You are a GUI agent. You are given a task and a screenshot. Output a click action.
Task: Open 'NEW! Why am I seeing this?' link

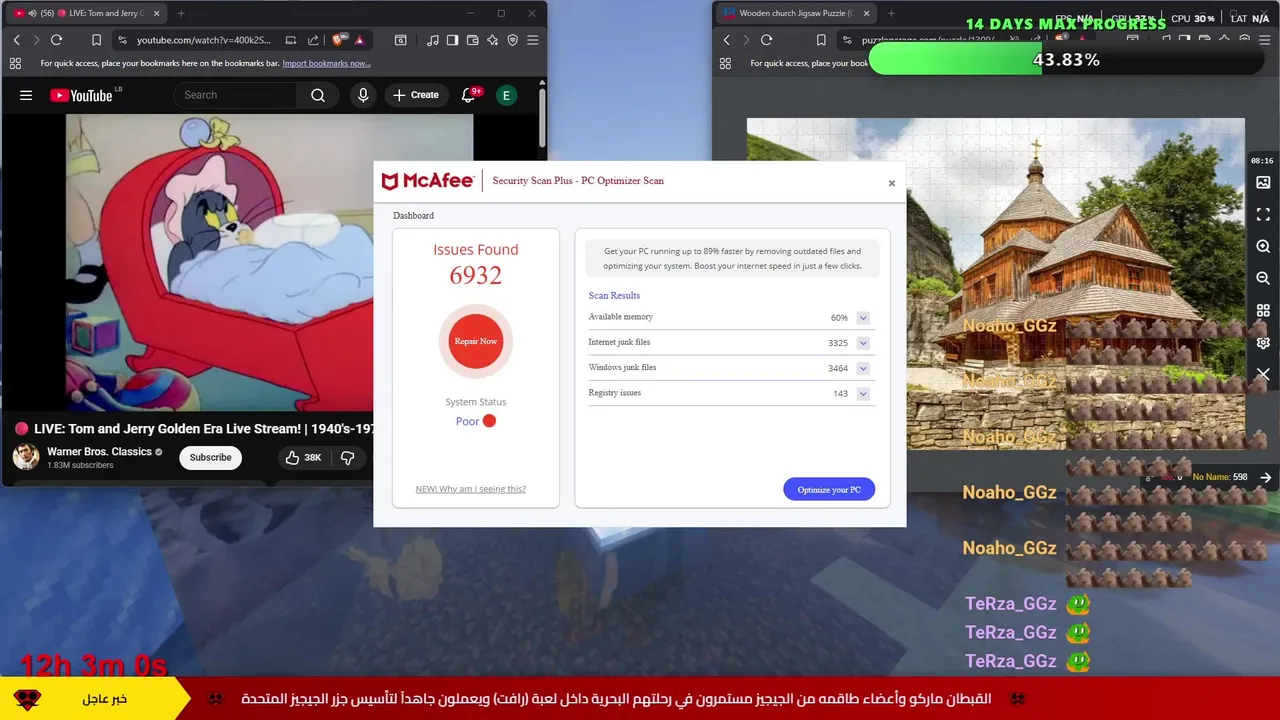point(471,489)
